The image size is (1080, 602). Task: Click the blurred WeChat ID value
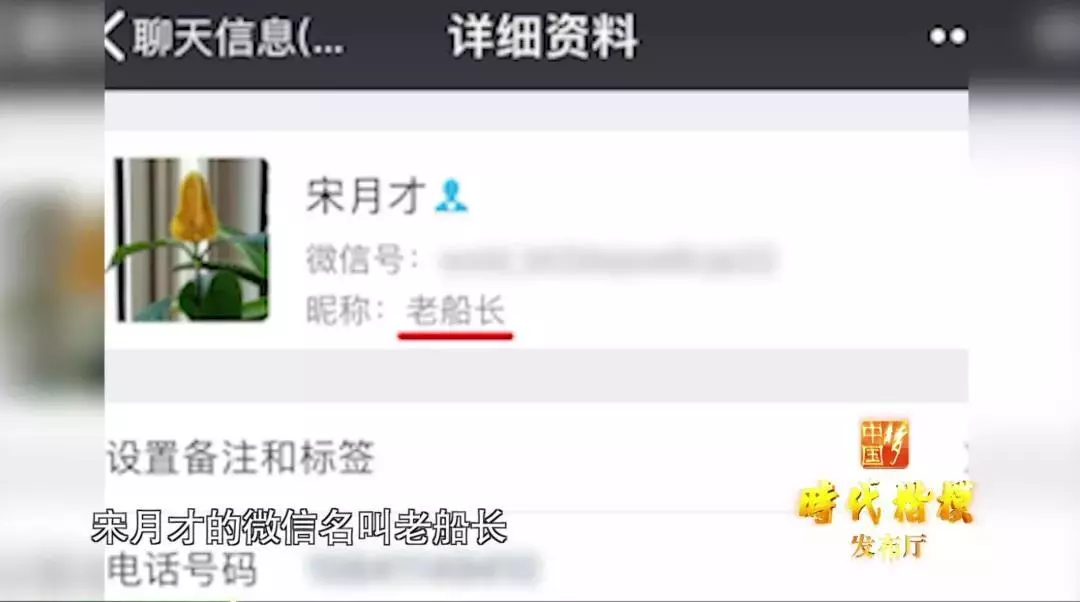coord(608,260)
